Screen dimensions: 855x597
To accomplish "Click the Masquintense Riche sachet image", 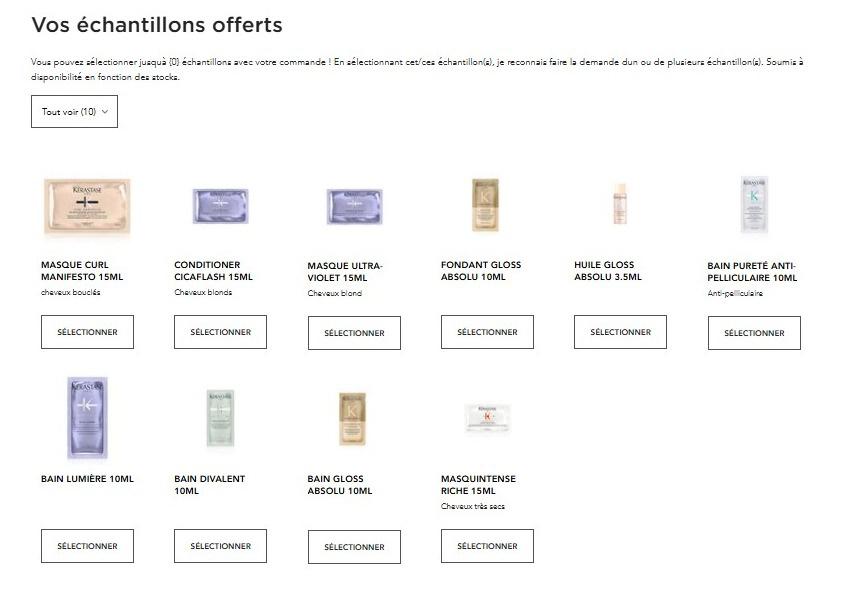I will pyautogui.click(x=487, y=418).
